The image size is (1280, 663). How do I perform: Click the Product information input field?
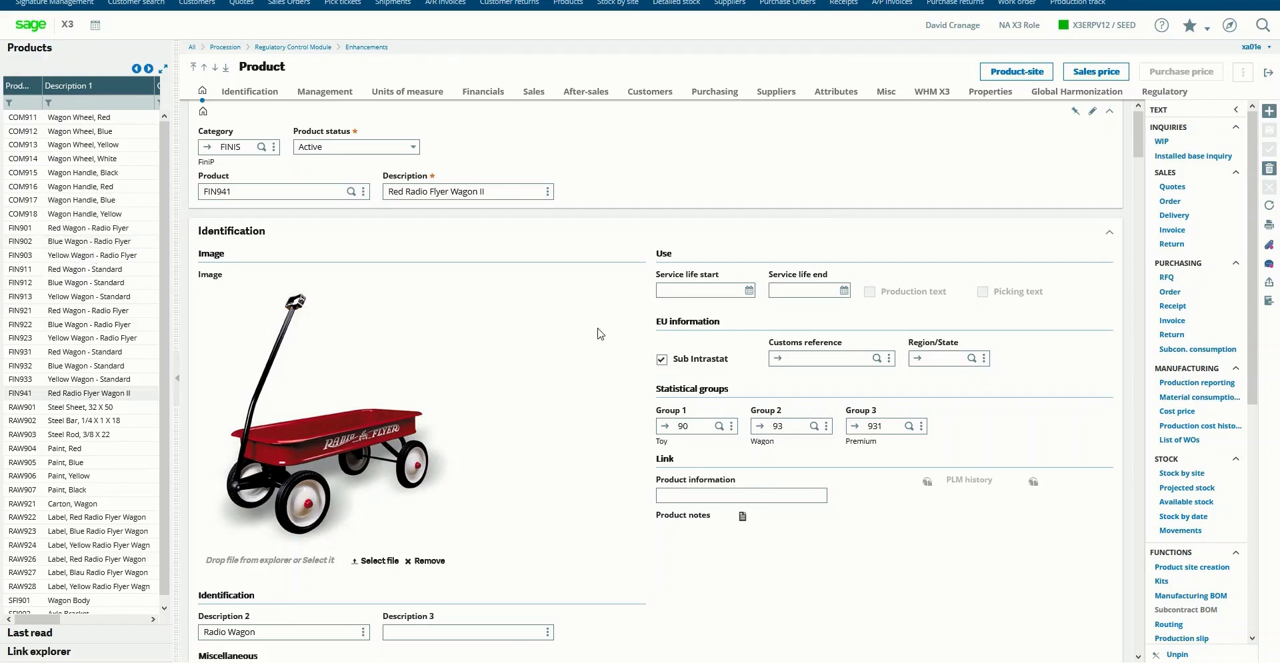[x=741, y=496]
